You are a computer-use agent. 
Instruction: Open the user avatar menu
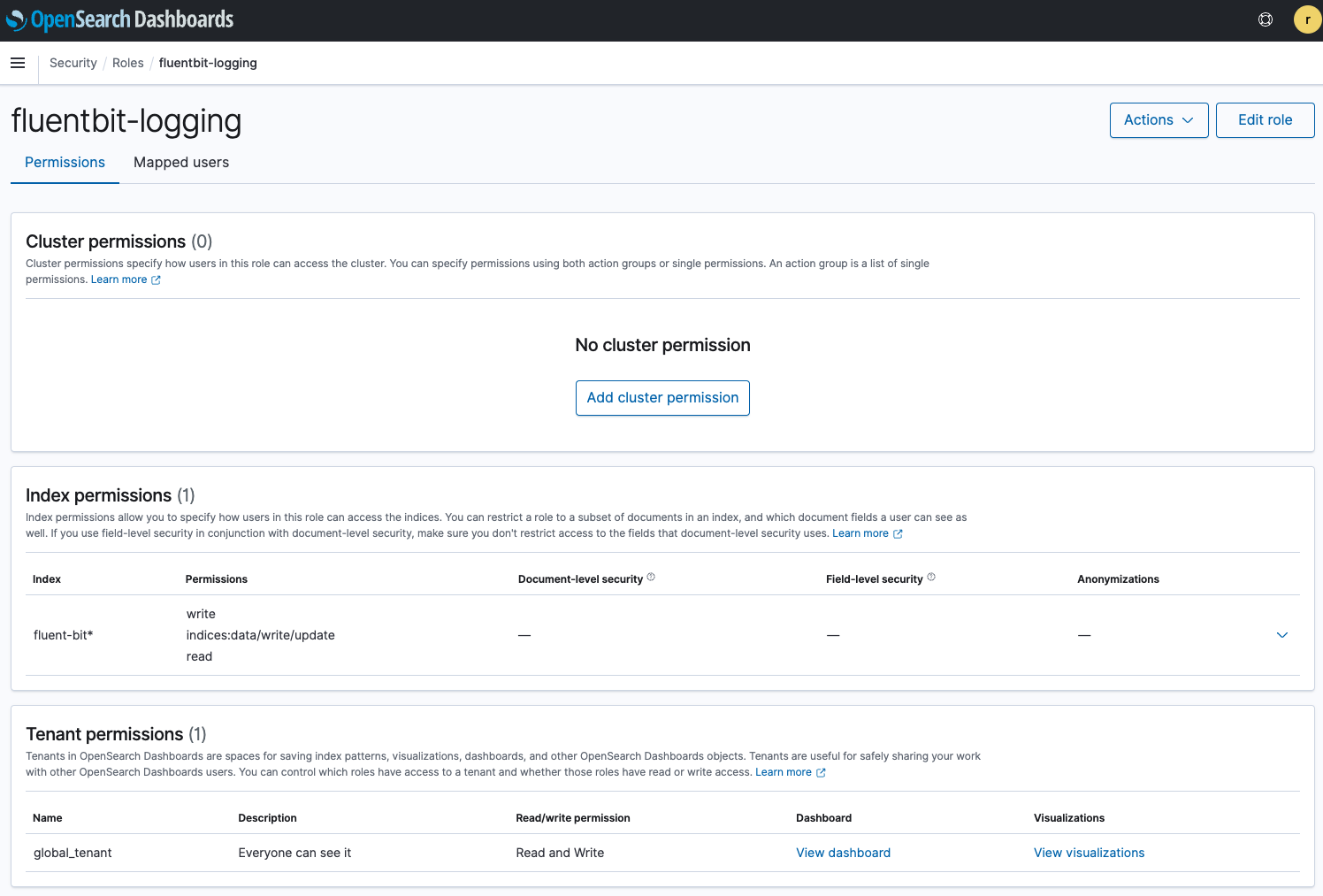pyautogui.click(x=1307, y=19)
